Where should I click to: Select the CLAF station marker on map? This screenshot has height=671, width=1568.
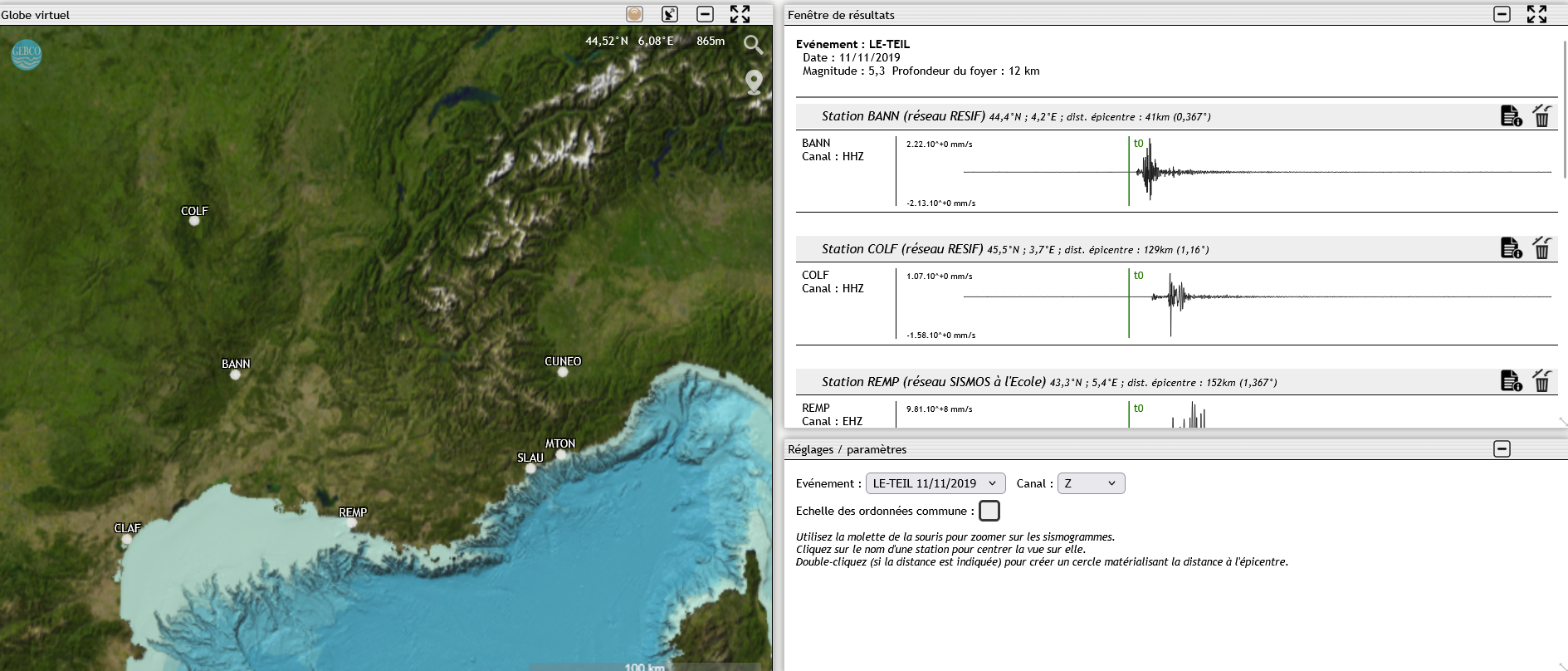[127, 538]
